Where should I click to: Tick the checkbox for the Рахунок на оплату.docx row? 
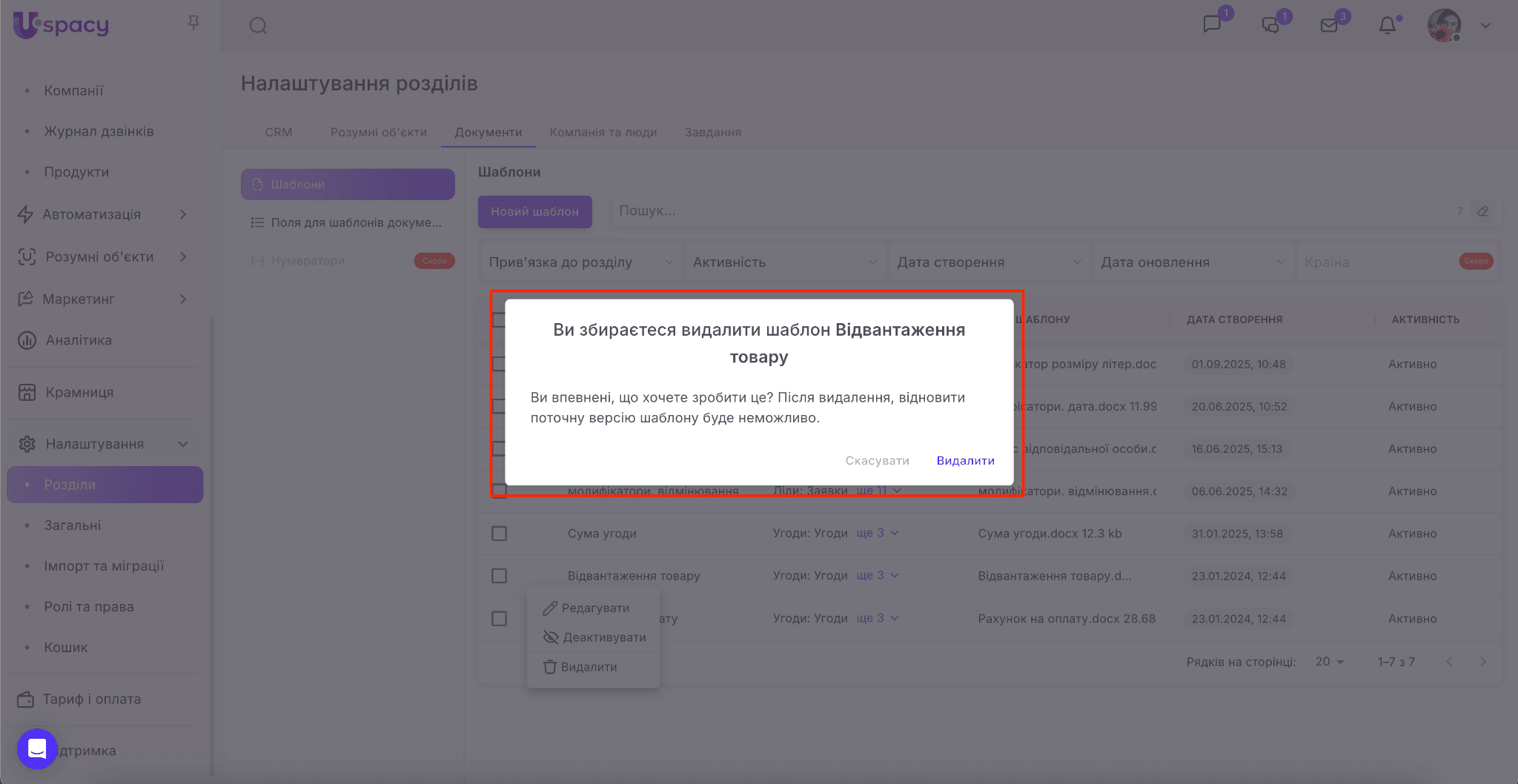500,619
